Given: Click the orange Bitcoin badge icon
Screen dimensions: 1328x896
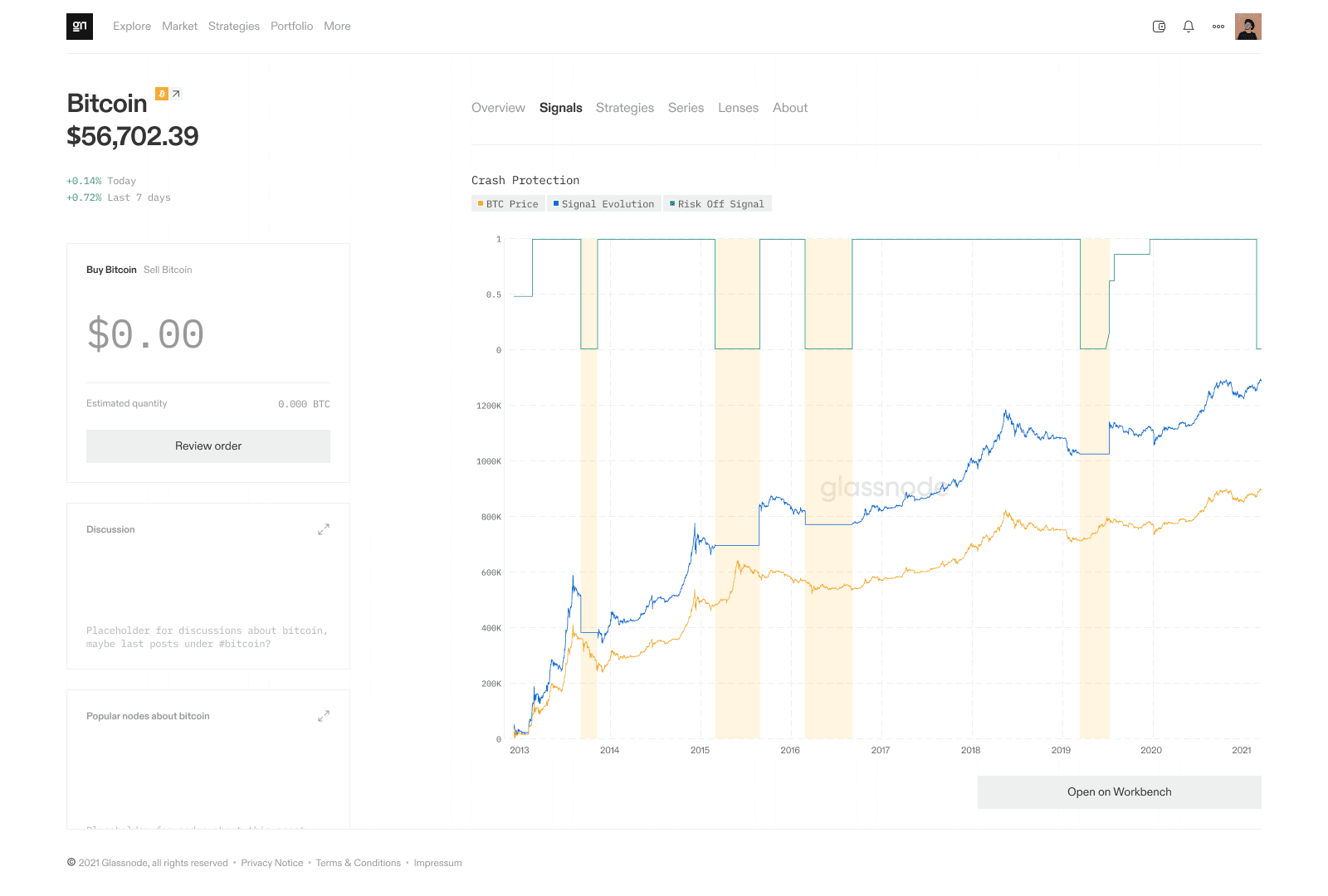Looking at the screenshot, I should [x=162, y=94].
